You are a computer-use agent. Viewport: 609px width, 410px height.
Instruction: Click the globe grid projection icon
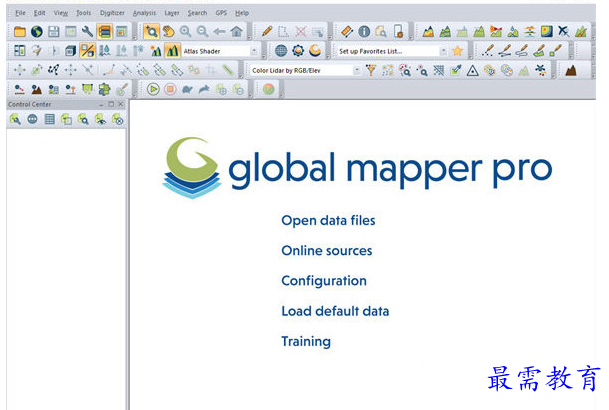click(x=281, y=50)
